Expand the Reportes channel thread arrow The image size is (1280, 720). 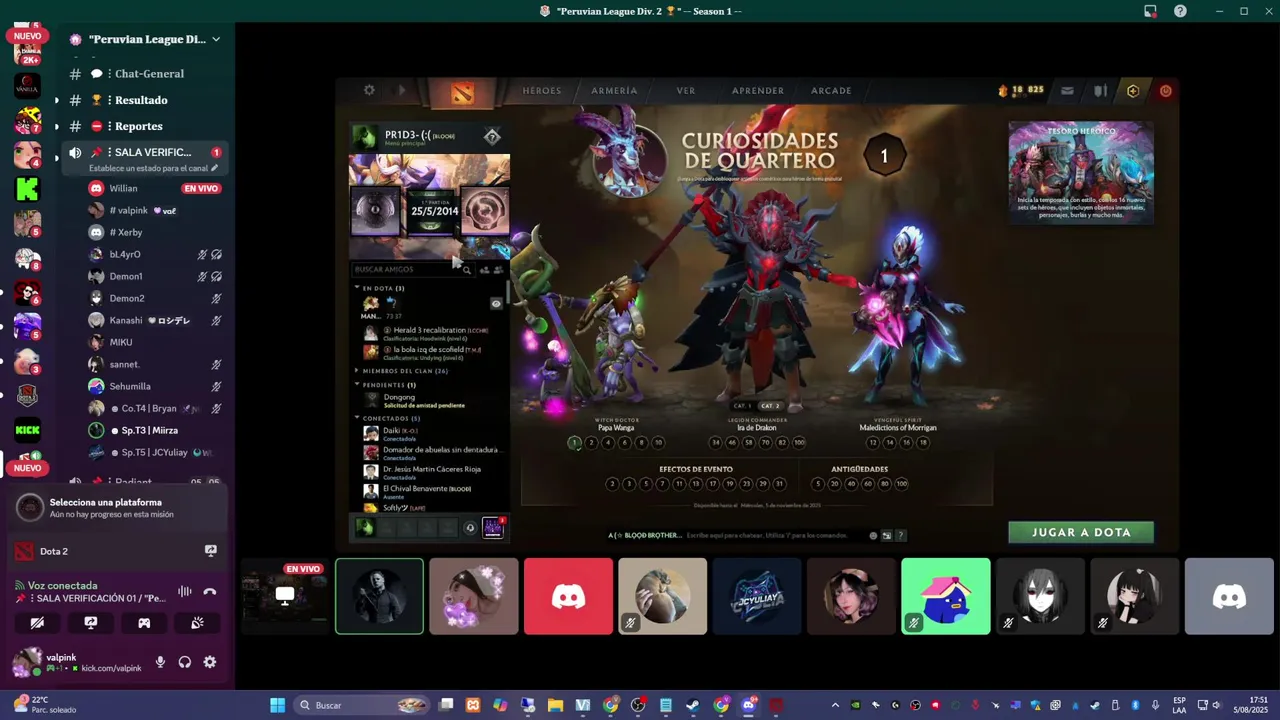[x=56, y=126]
